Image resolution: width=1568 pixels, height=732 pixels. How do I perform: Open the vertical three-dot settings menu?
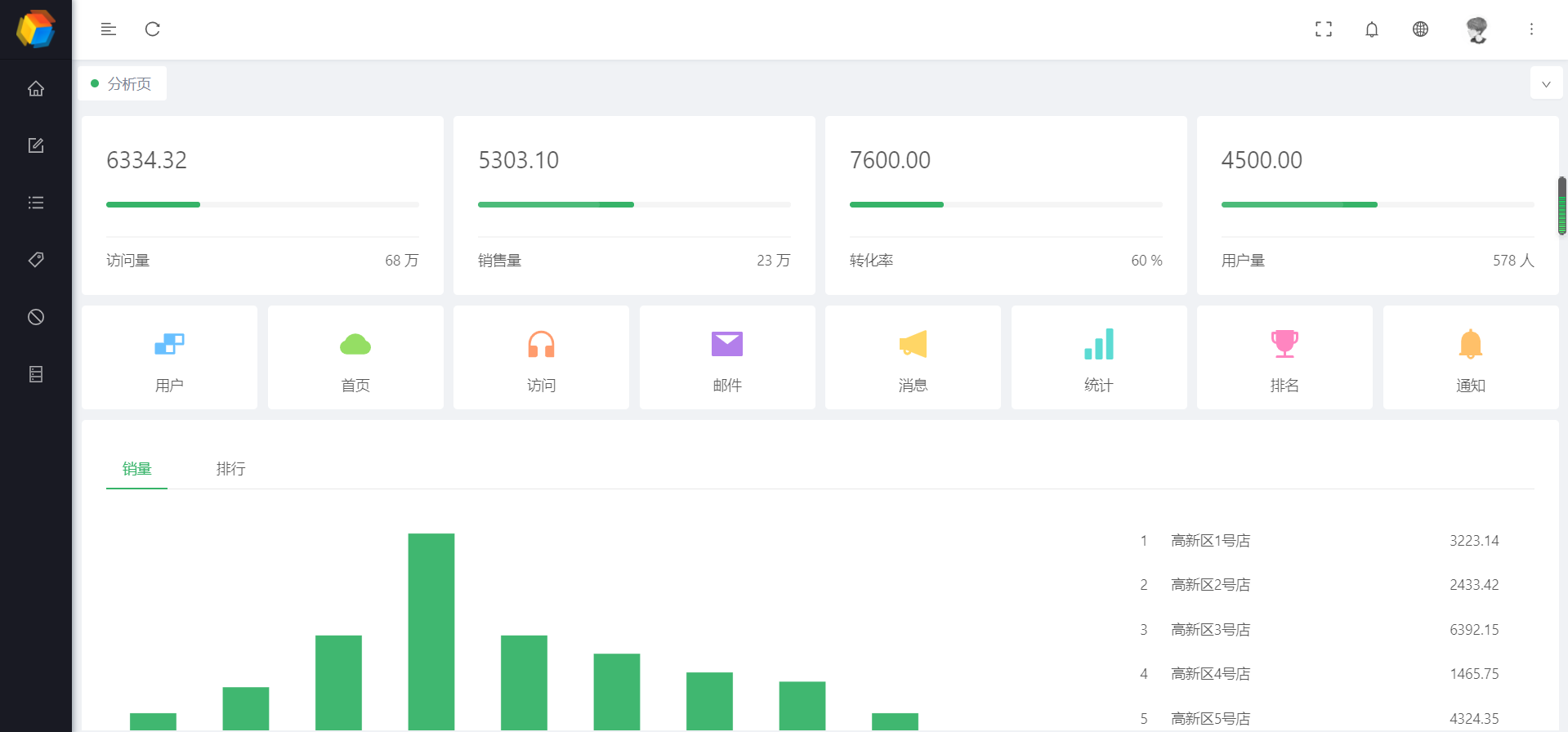(x=1532, y=29)
